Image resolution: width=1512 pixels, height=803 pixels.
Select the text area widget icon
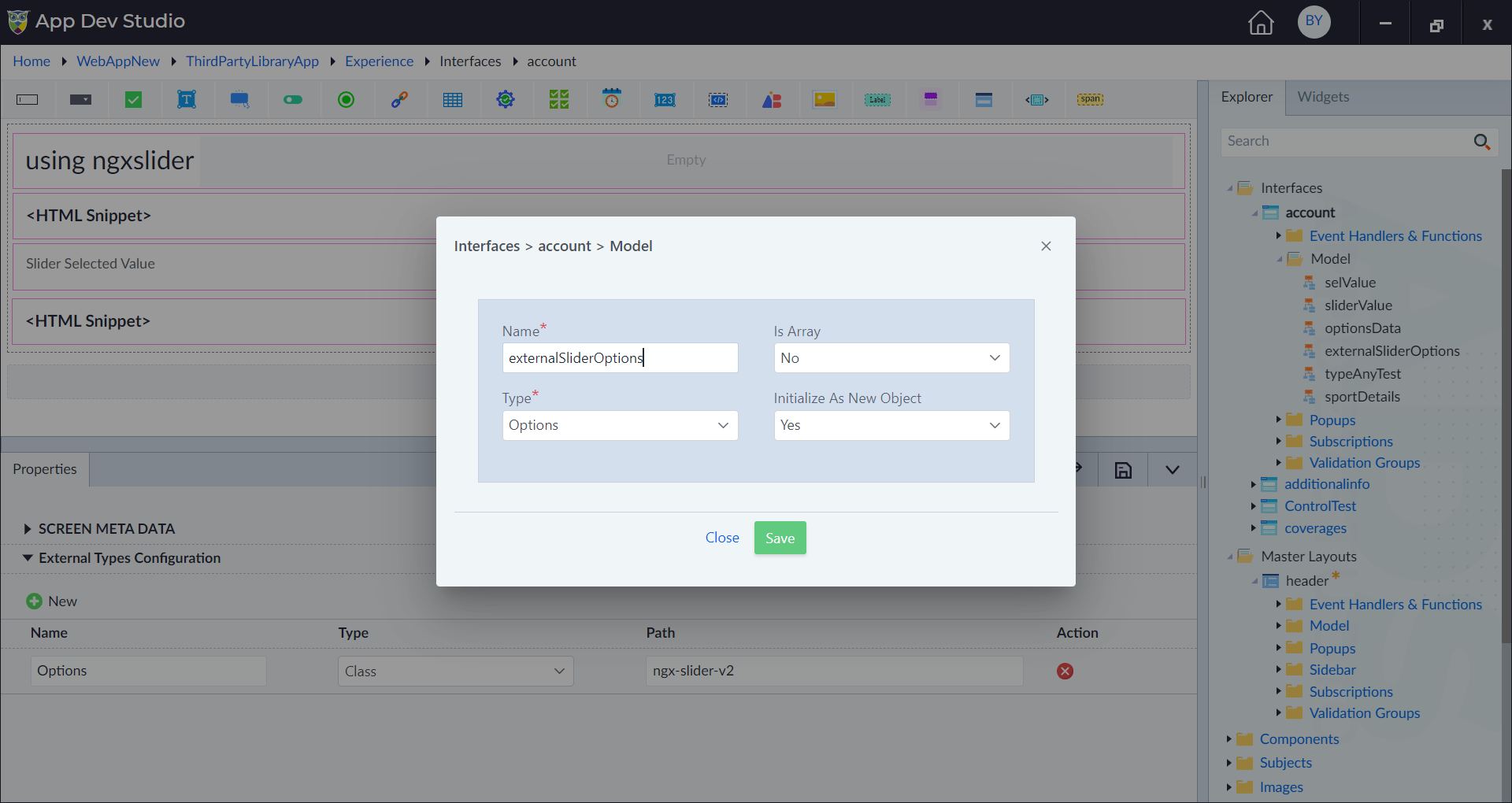point(187,100)
